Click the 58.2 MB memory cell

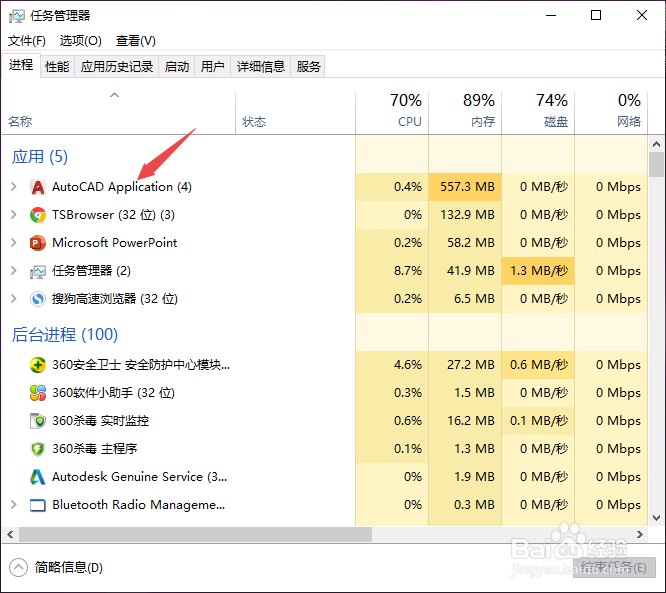[465, 243]
